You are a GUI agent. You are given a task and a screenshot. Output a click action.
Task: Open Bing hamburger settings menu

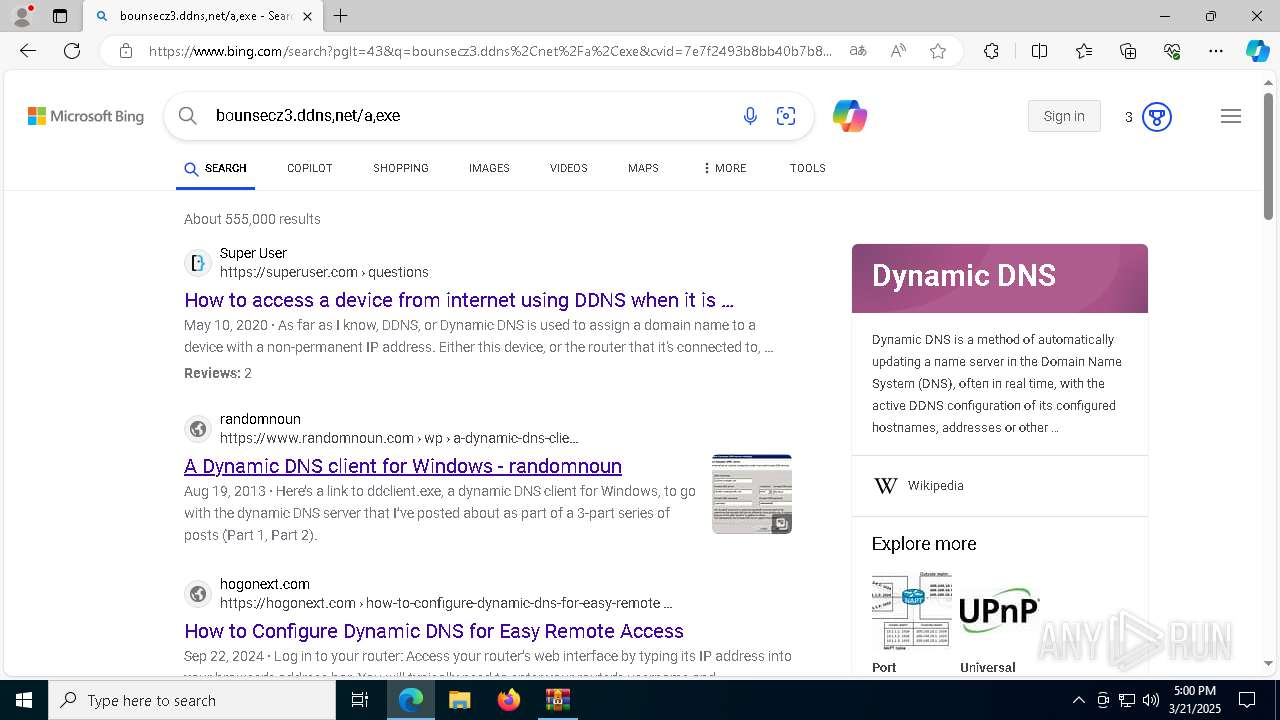pyautogui.click(x=1231, y=117)
